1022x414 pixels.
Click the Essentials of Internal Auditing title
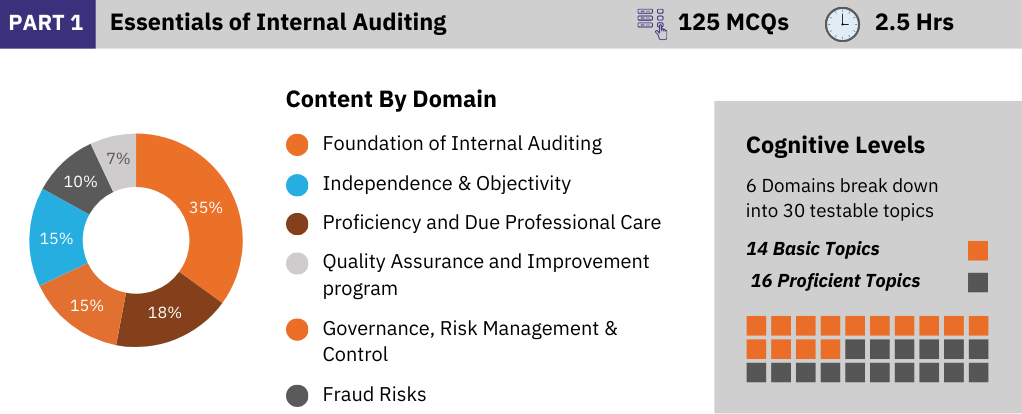tap(278, 22)
